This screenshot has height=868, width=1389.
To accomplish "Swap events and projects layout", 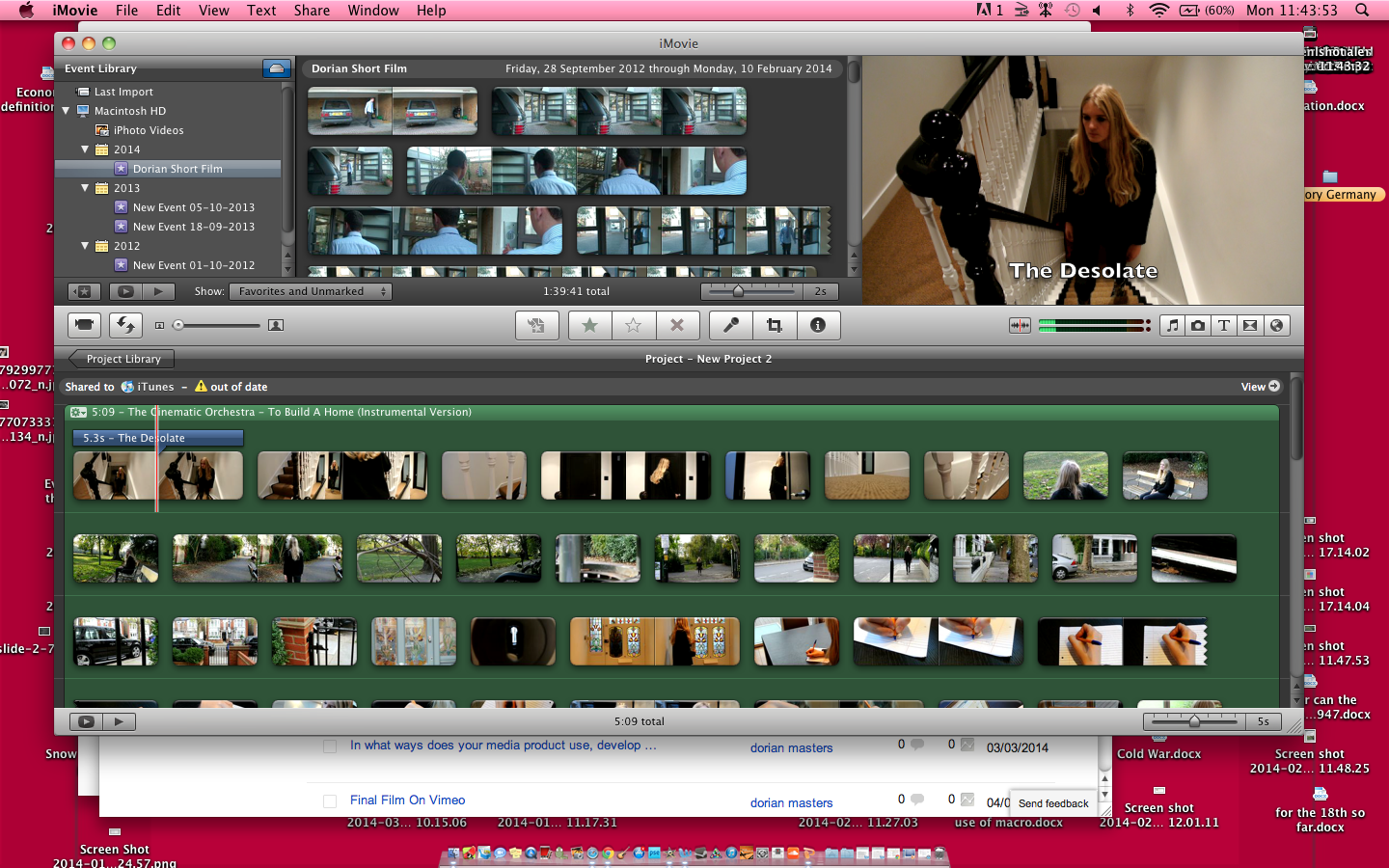I will pyautogui.click(x=125, y=325).
